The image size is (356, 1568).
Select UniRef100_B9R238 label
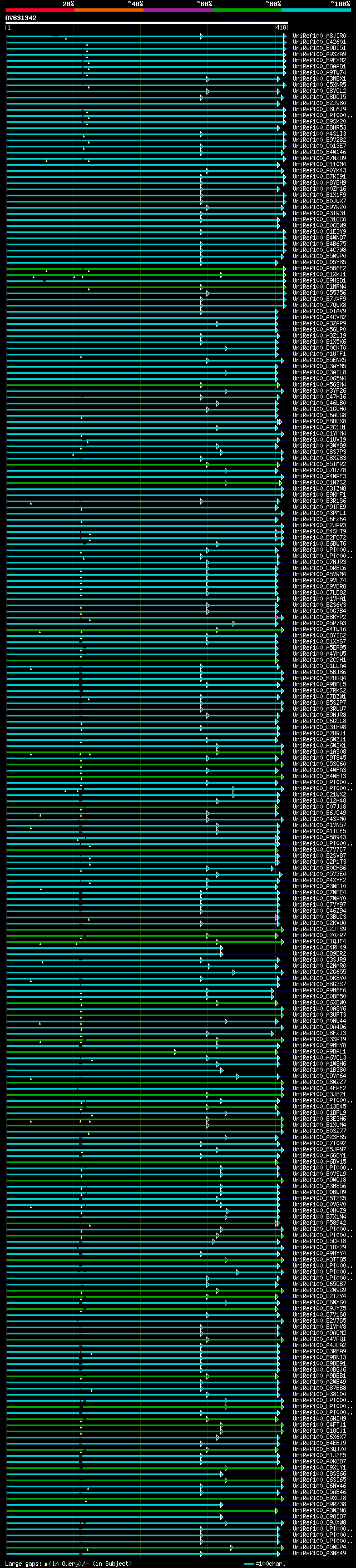click(x=319, y=1503)
